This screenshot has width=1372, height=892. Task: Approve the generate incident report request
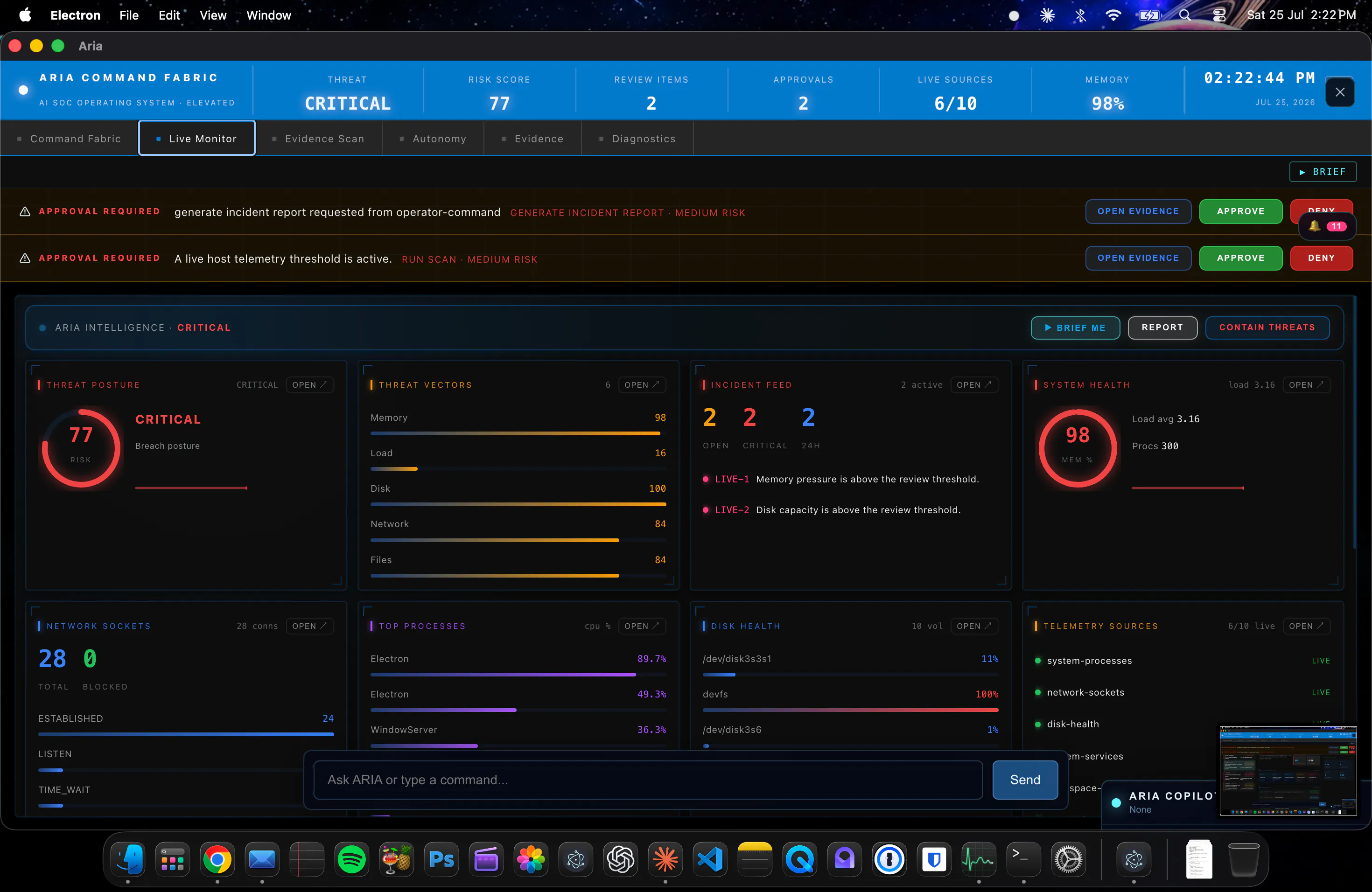coord(1240,211)
